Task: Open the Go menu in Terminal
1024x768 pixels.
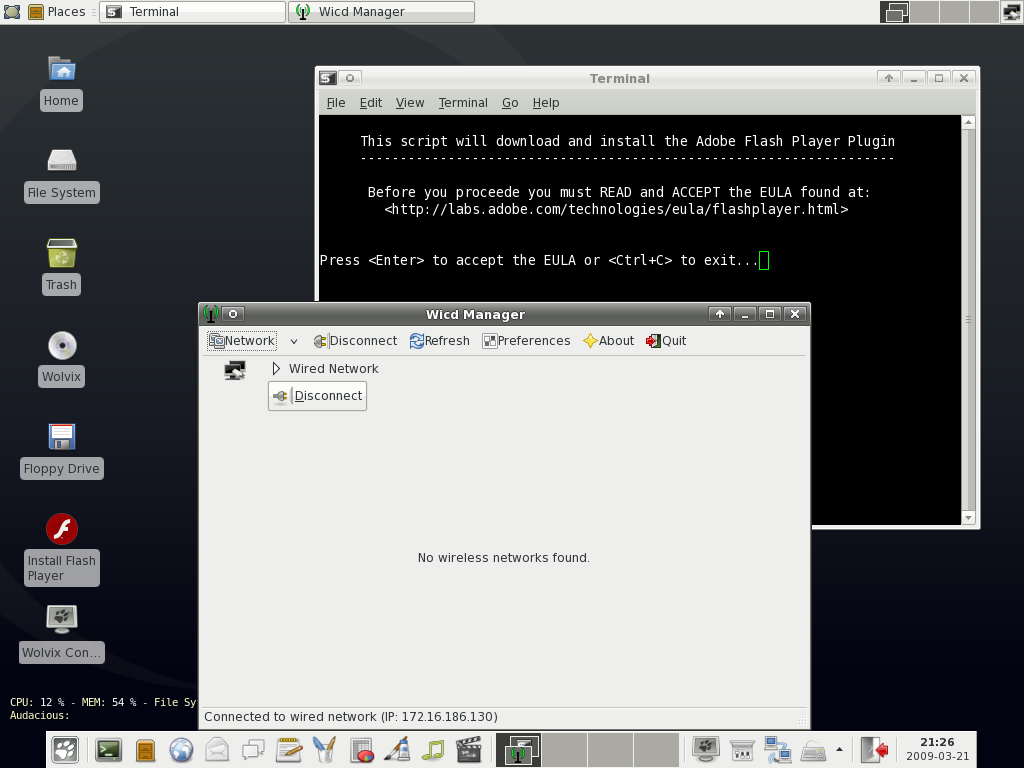Action: [x=510, y=103]
